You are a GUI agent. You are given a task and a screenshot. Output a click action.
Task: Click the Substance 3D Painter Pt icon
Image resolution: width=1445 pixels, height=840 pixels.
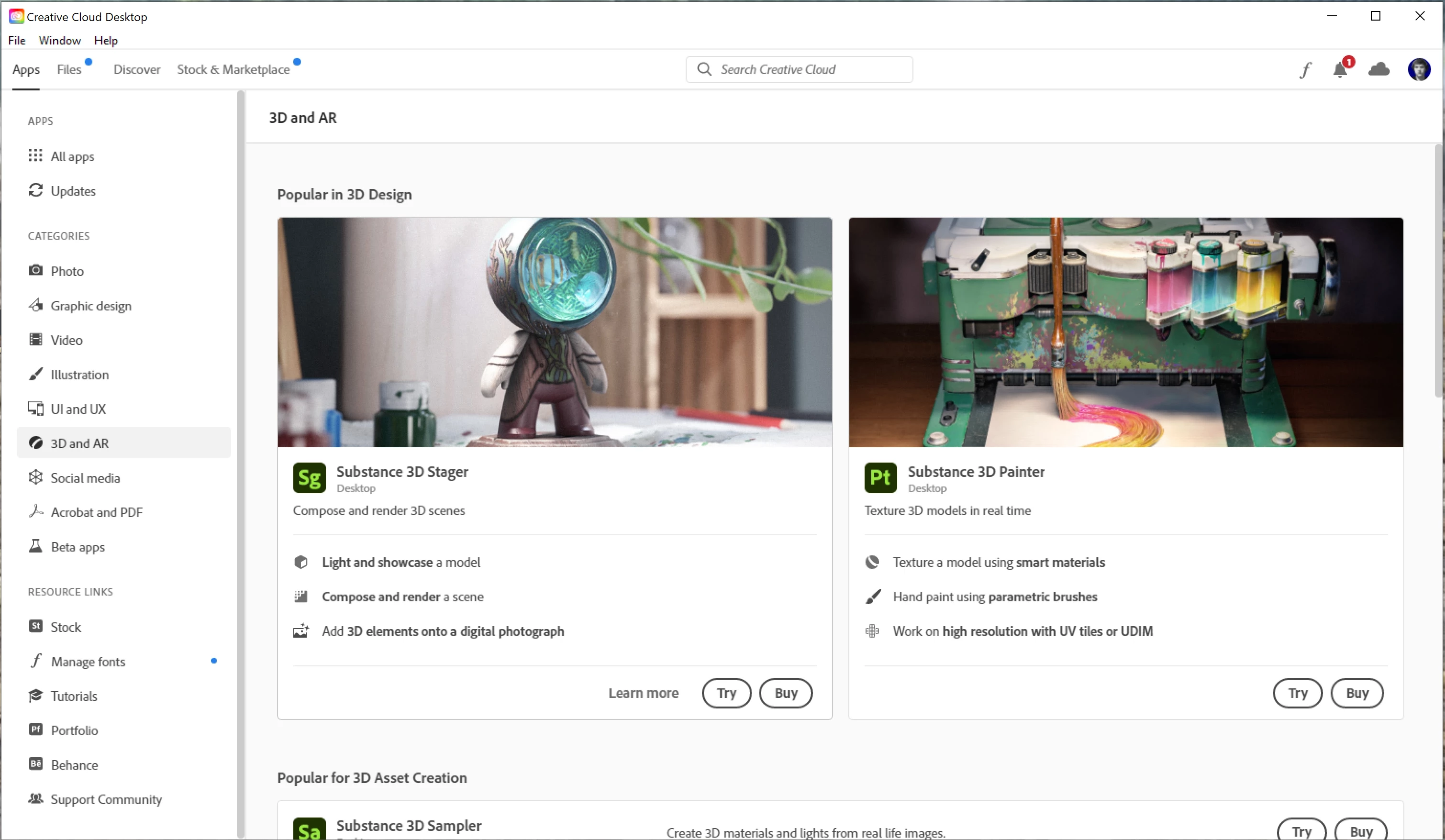tap(880, 477)
